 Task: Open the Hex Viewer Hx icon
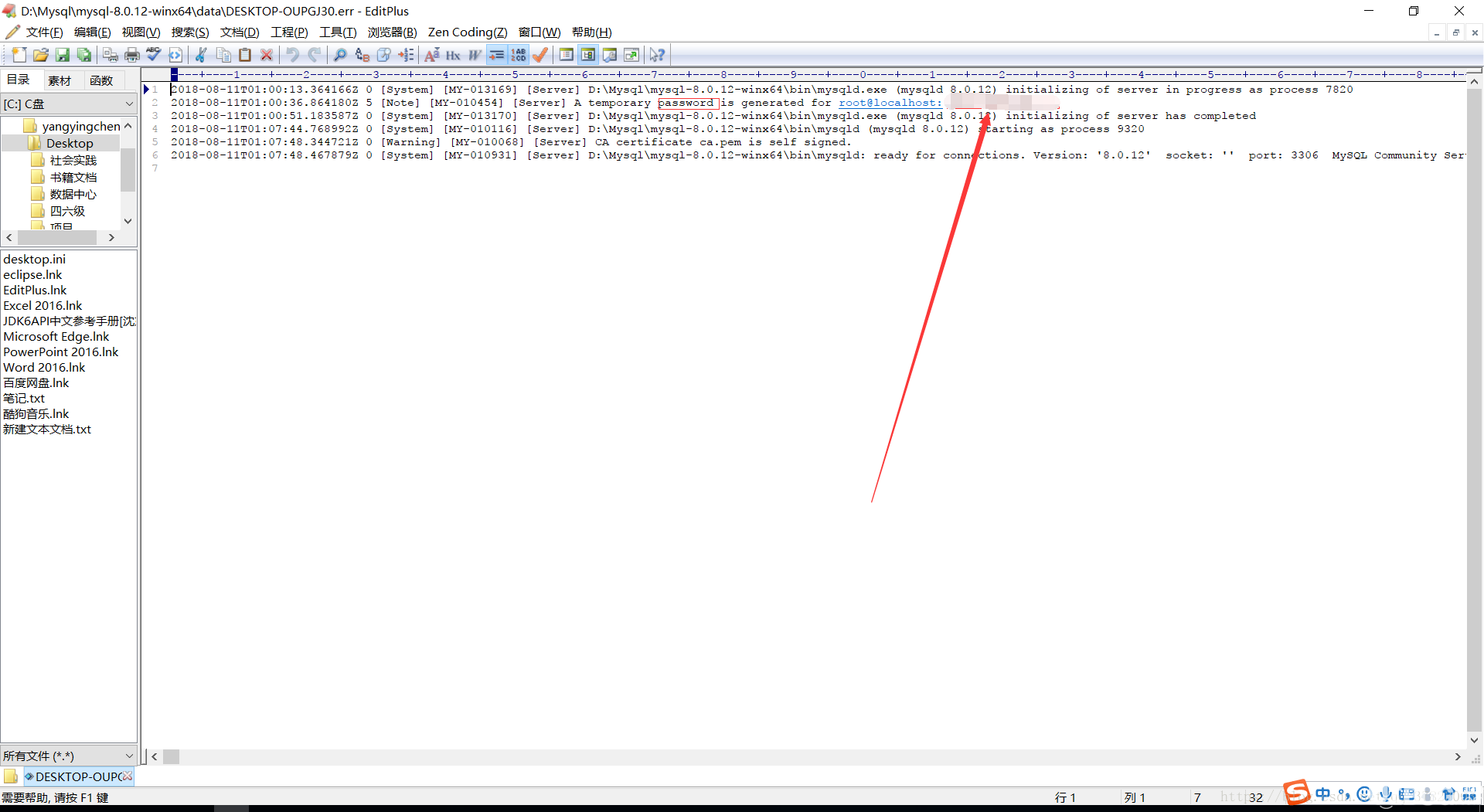tap(454, 55)
